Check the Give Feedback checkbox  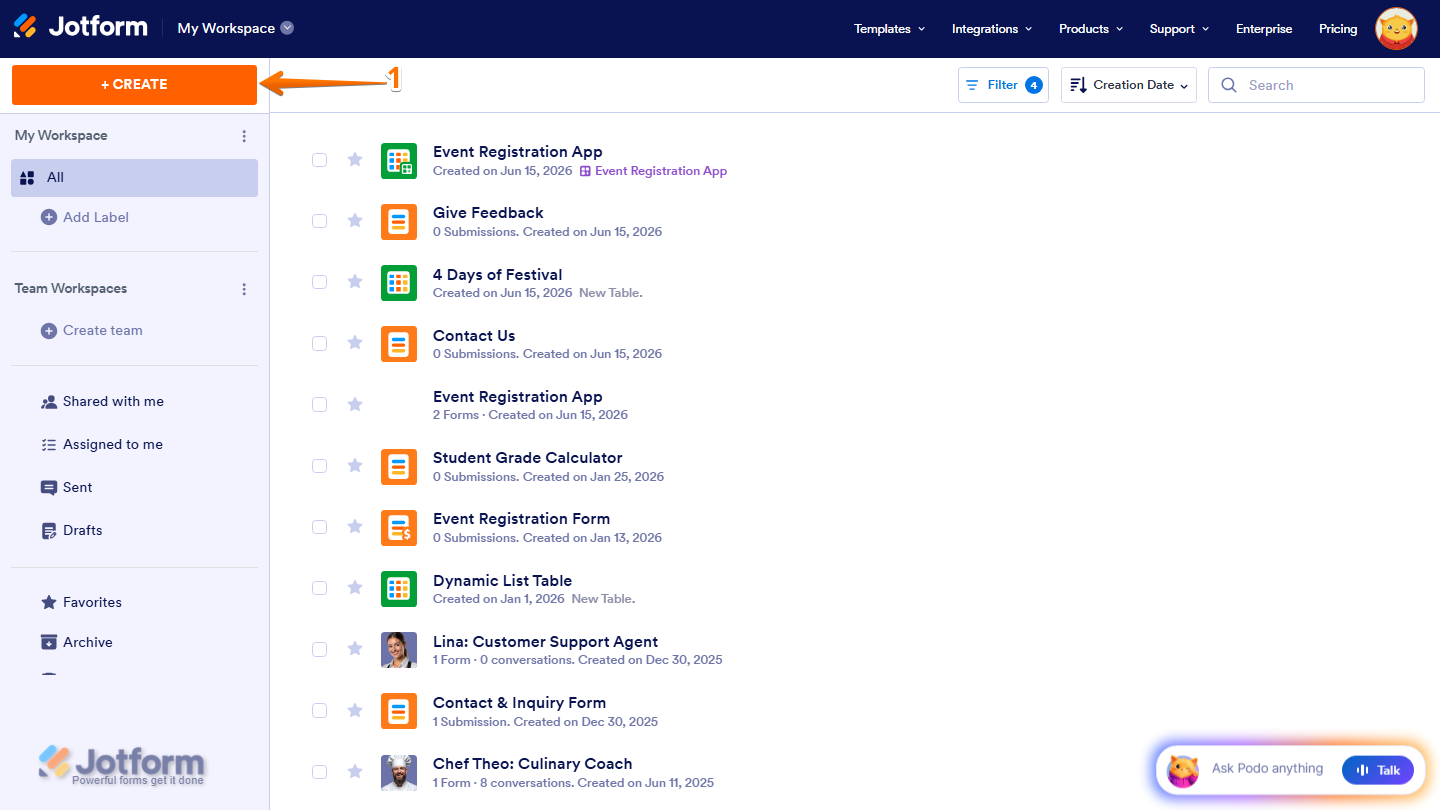[x=319, y=221]
